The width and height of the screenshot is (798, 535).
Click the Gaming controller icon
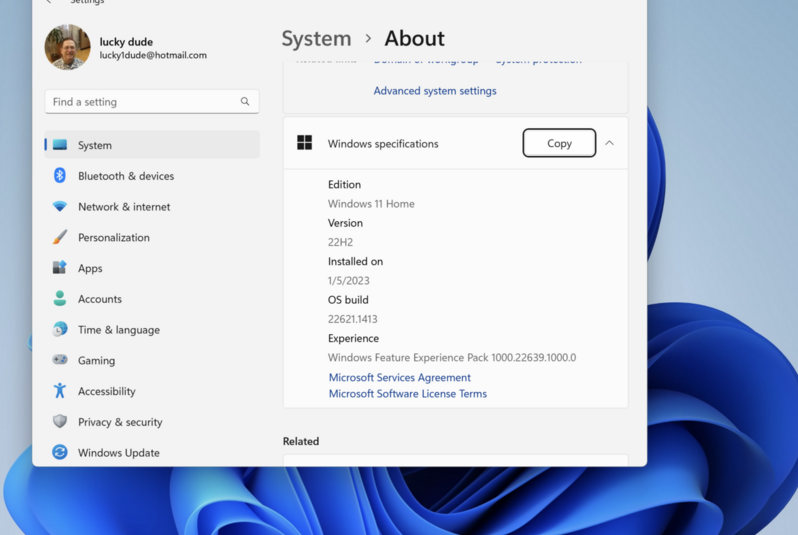click(60, 360)
